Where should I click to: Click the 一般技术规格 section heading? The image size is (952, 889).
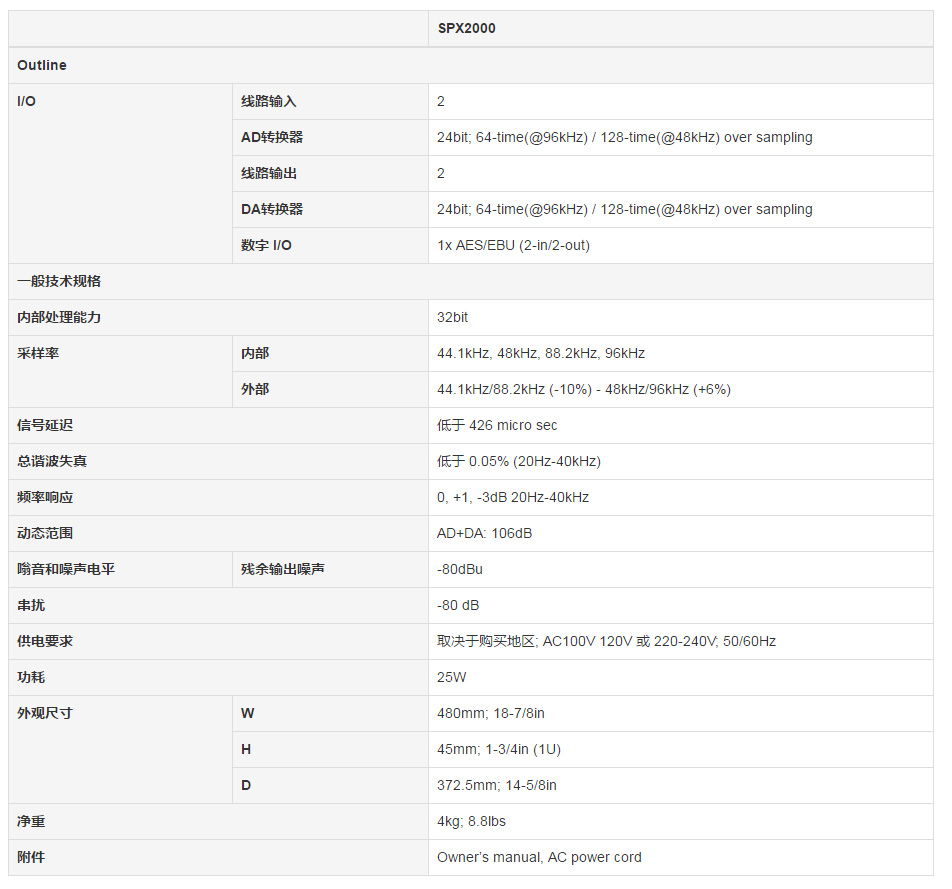[59, 281]
